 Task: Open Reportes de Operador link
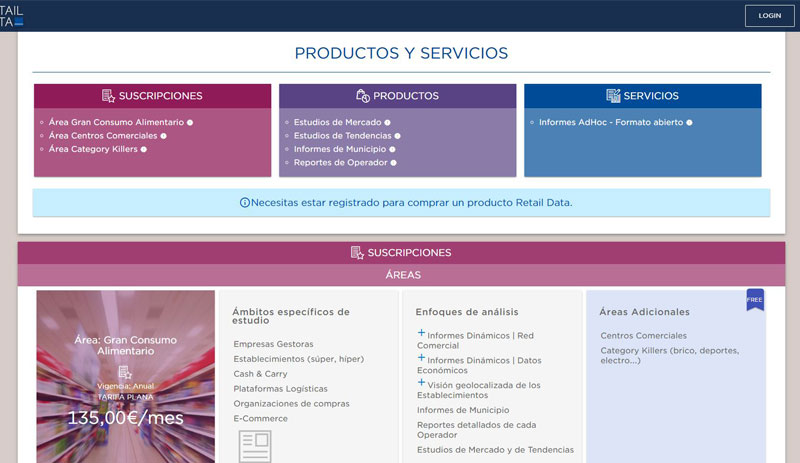coord(340,162)
